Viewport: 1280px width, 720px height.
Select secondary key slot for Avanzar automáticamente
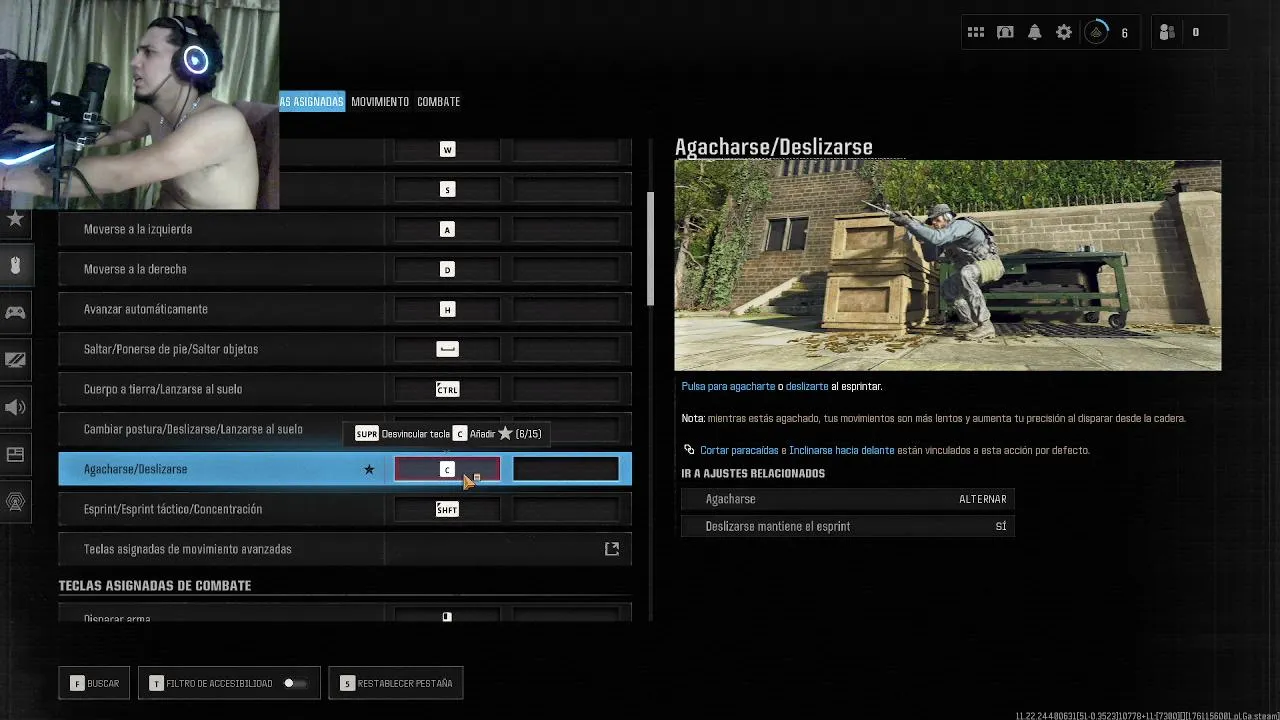(566, 309)
